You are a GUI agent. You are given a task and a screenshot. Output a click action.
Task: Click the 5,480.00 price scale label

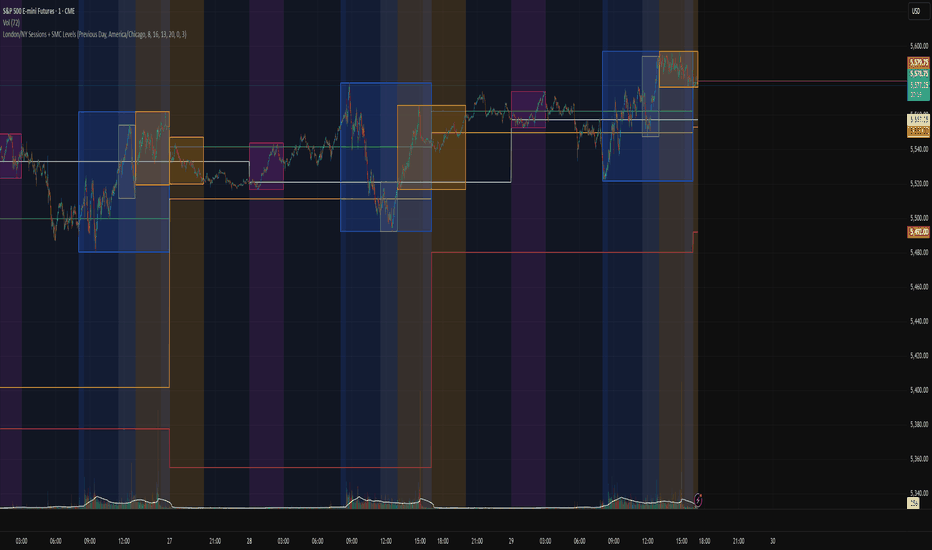pyautogui.click(x=919, y=253)
